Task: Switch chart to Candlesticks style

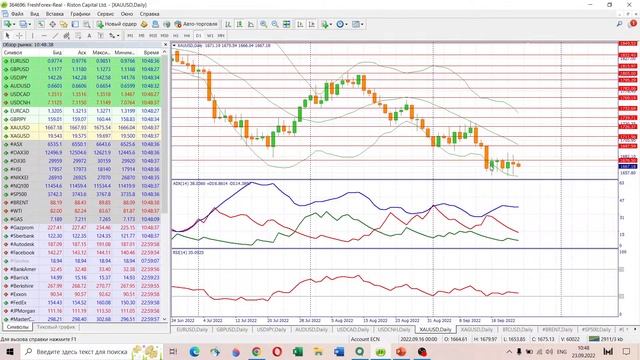Action: (x=239, y=24)
